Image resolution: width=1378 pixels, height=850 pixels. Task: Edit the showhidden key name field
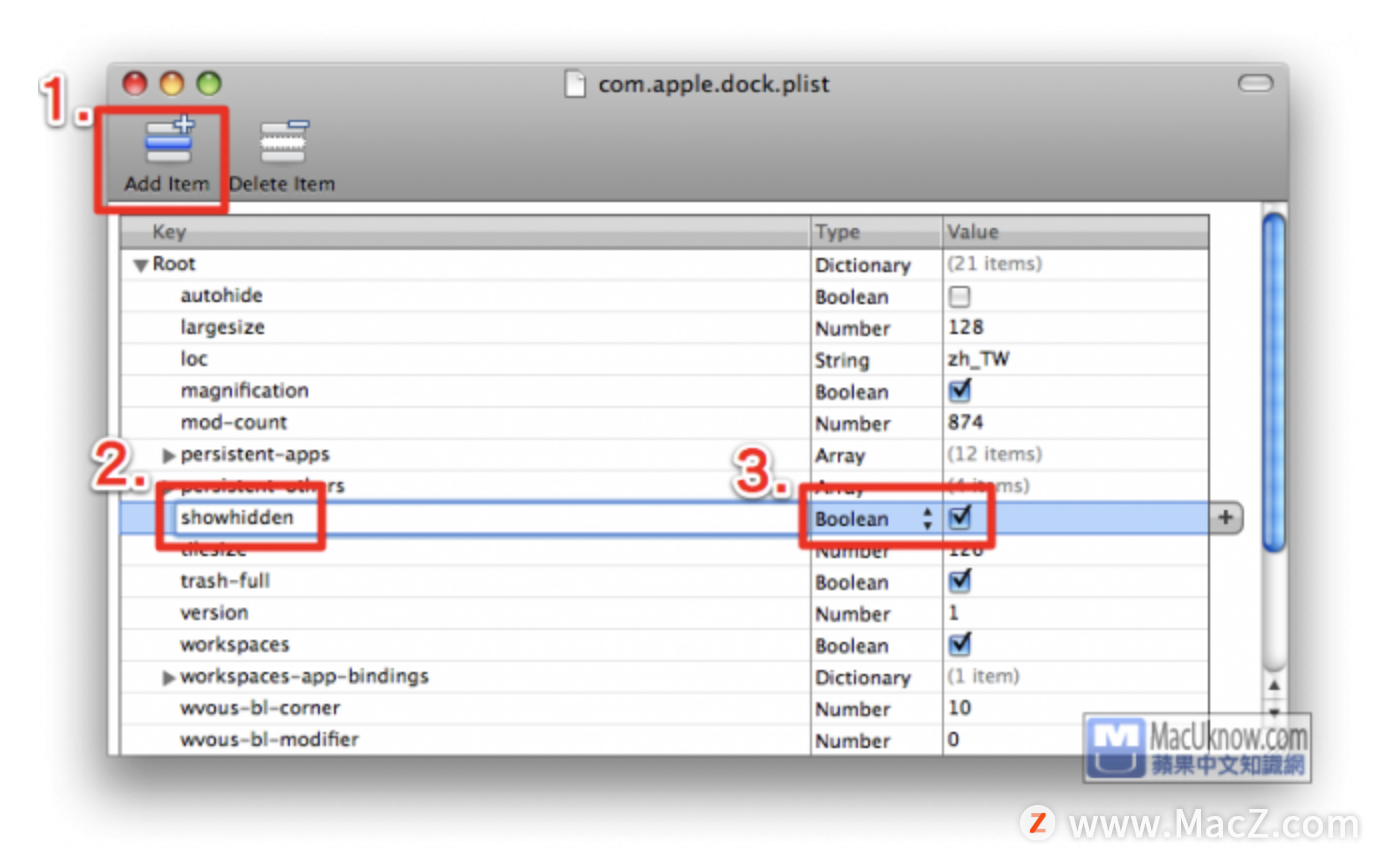[x=492, y=518]
